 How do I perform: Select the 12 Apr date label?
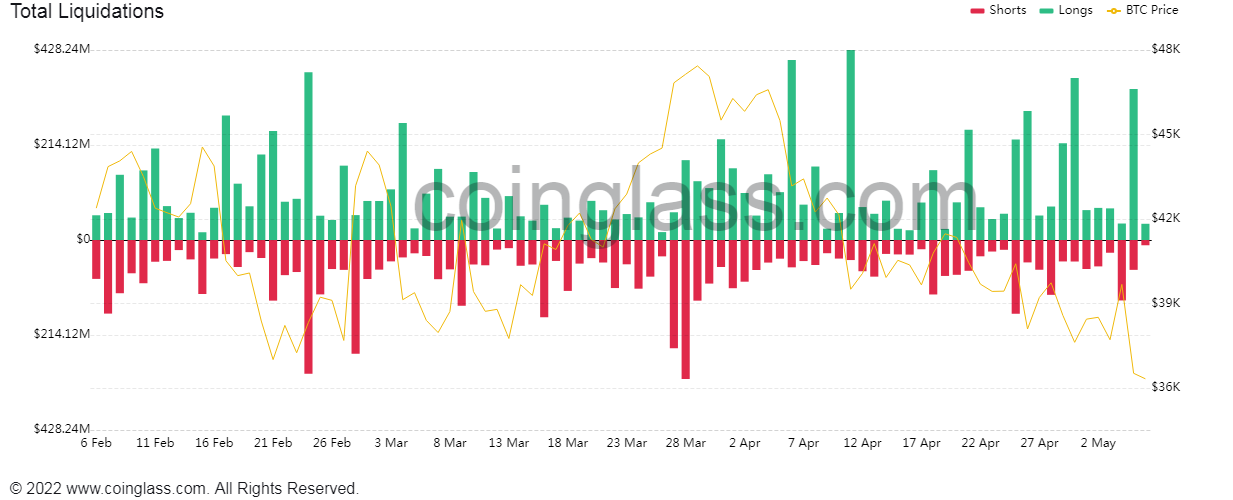tap(862, 442)
